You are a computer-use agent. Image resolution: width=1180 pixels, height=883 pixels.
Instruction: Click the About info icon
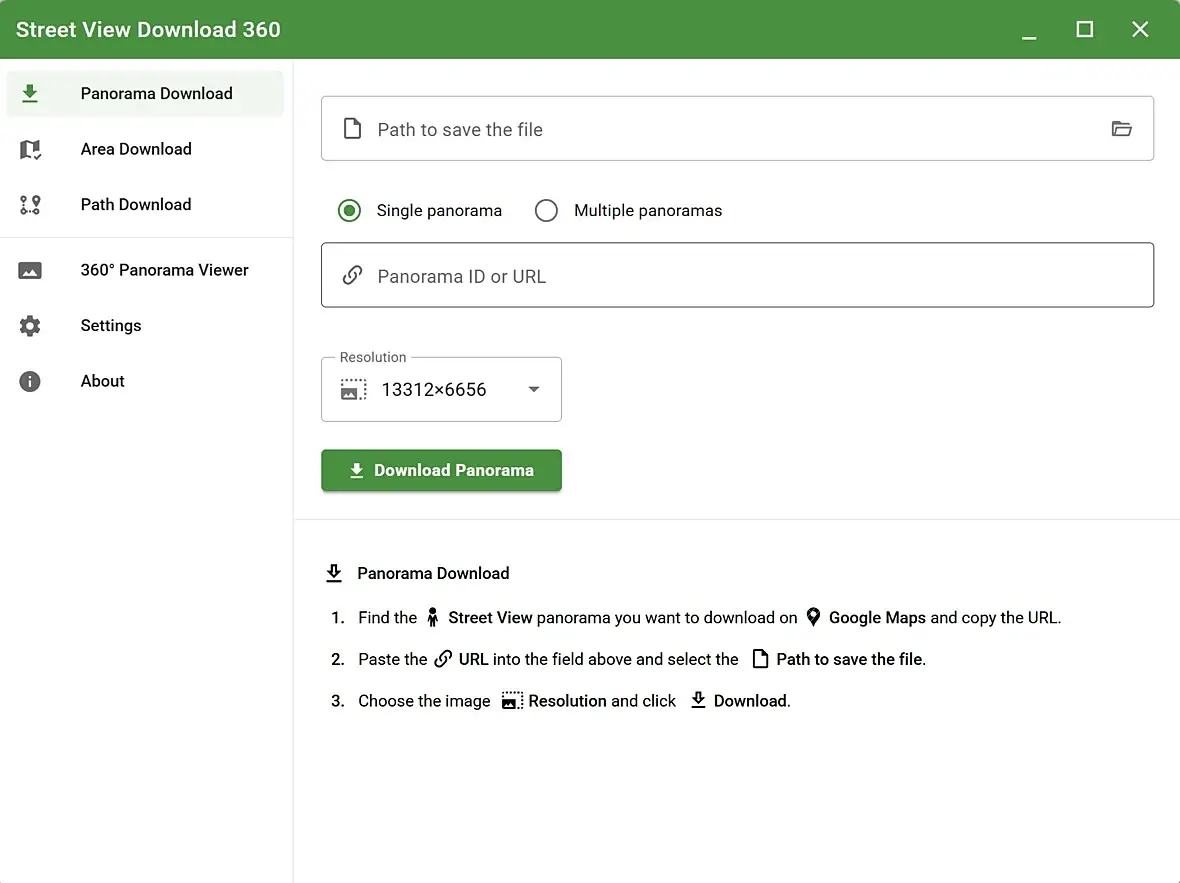tap(30, 381)
